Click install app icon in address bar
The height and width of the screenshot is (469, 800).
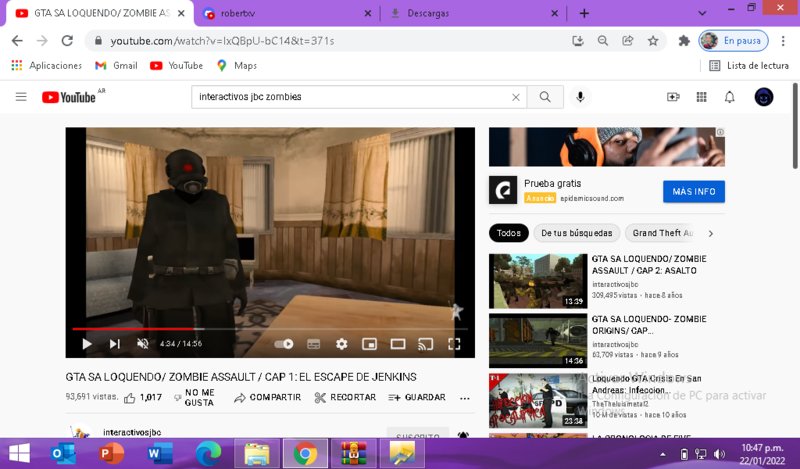tap(578, 41)
